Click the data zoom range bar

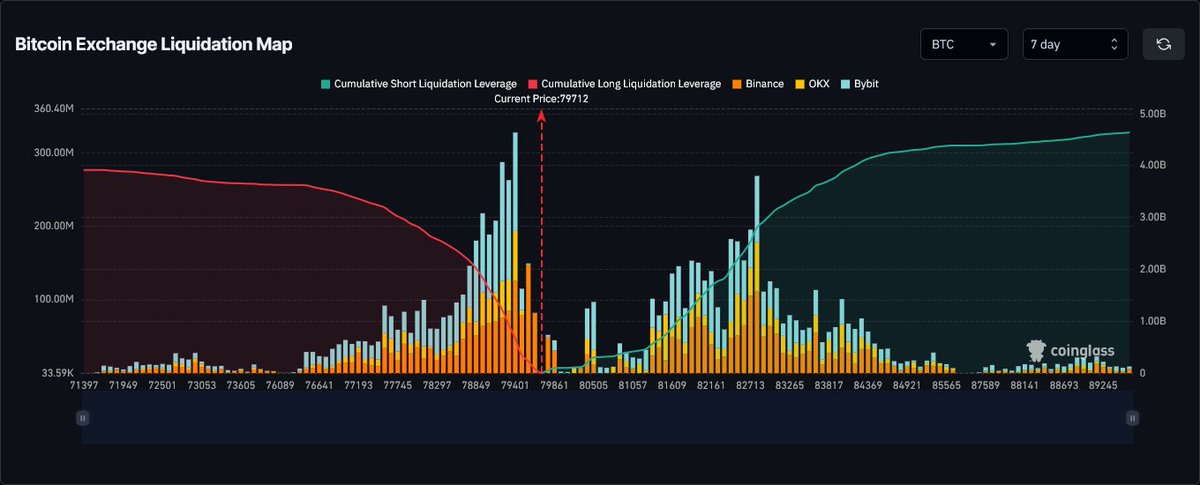click(607, 418)
